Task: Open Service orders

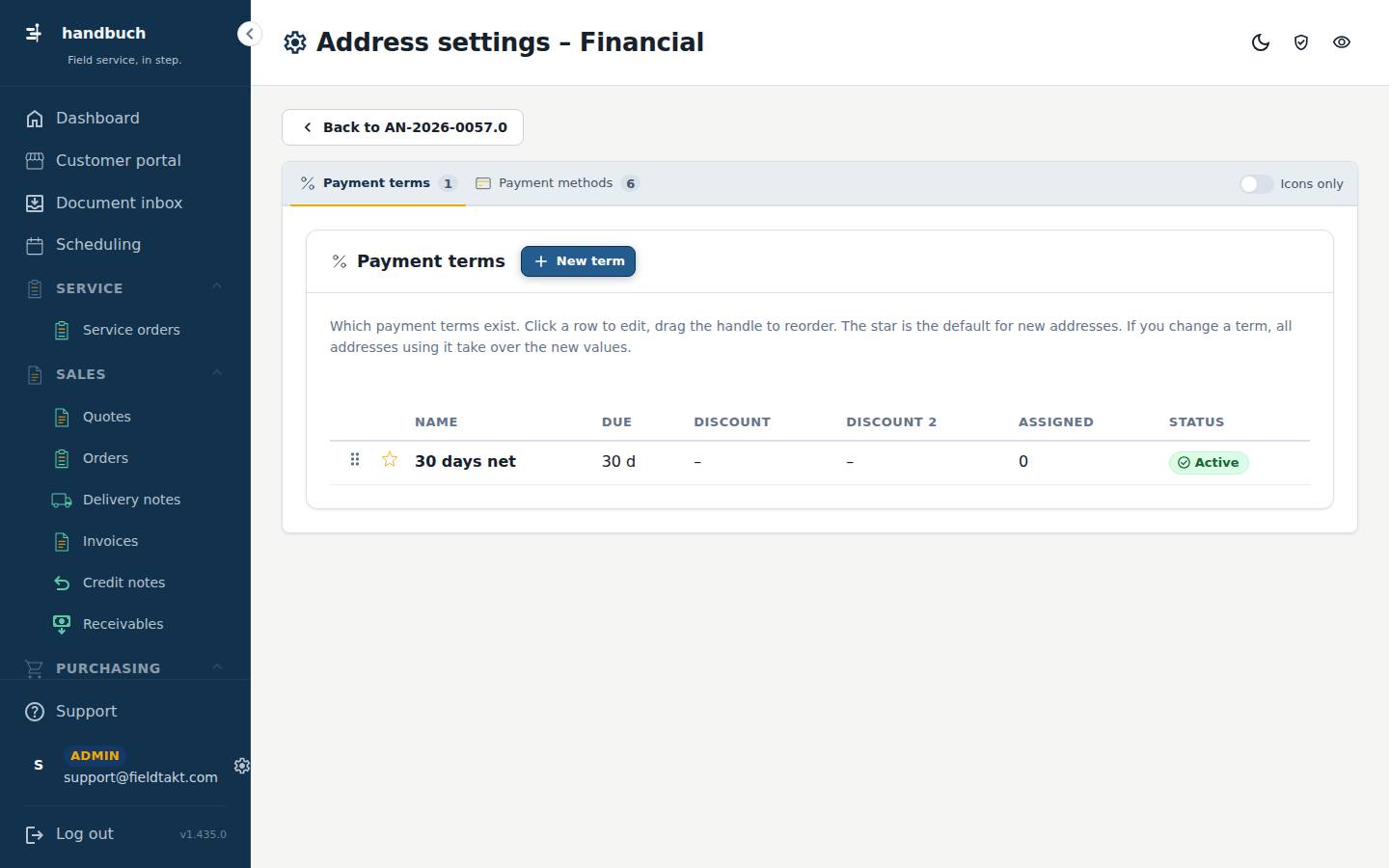Action: [x=131, y=330]
